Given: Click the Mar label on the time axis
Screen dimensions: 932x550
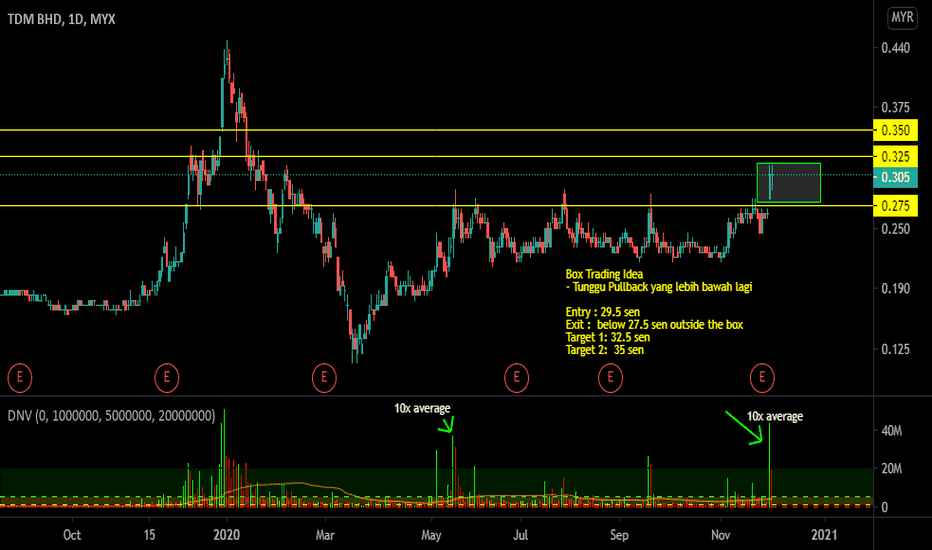Looking at the screenshot, I should pyautogui.click(x=325, y=535).
